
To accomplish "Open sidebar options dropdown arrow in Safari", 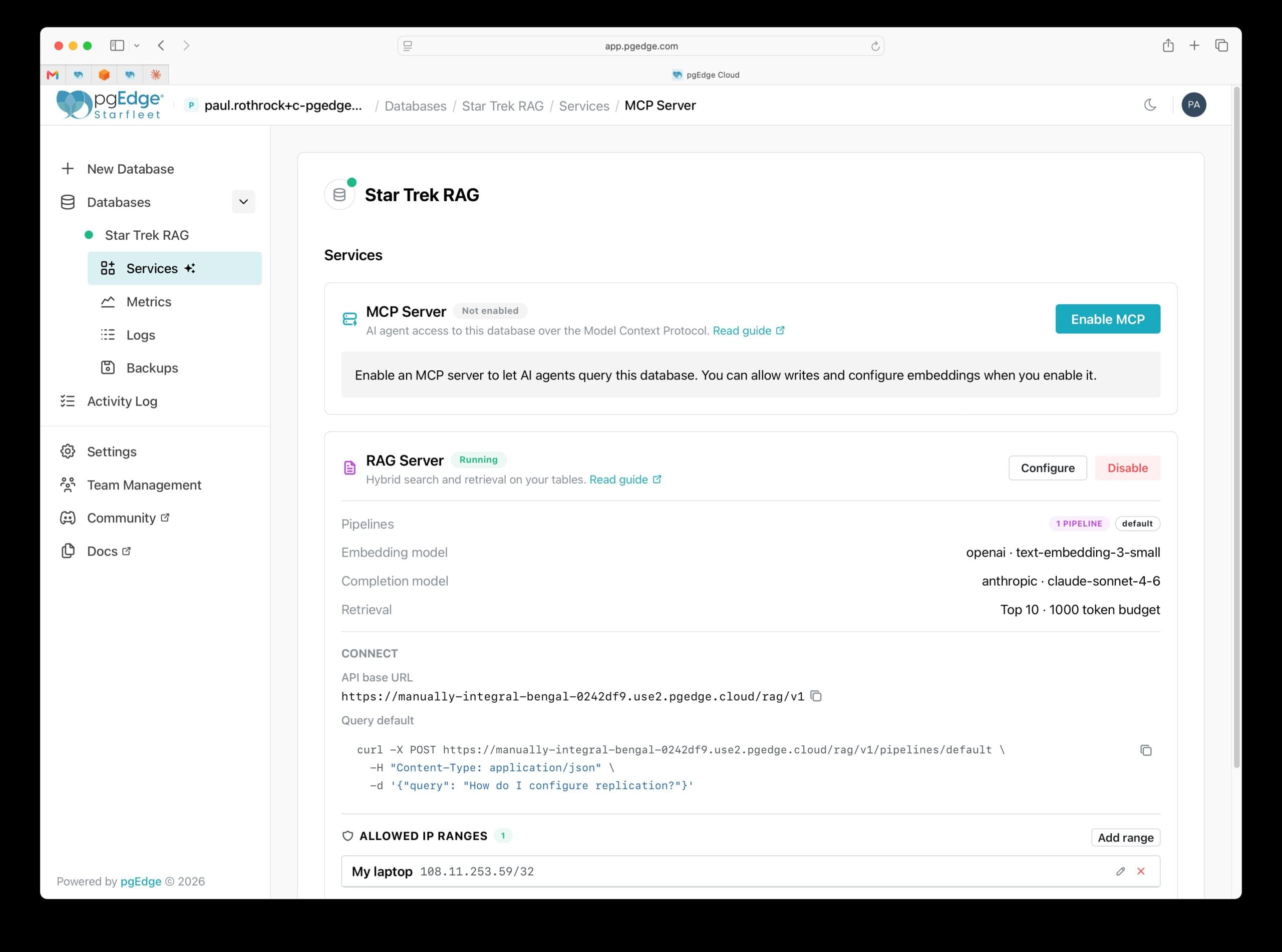I will coord(137,46).
